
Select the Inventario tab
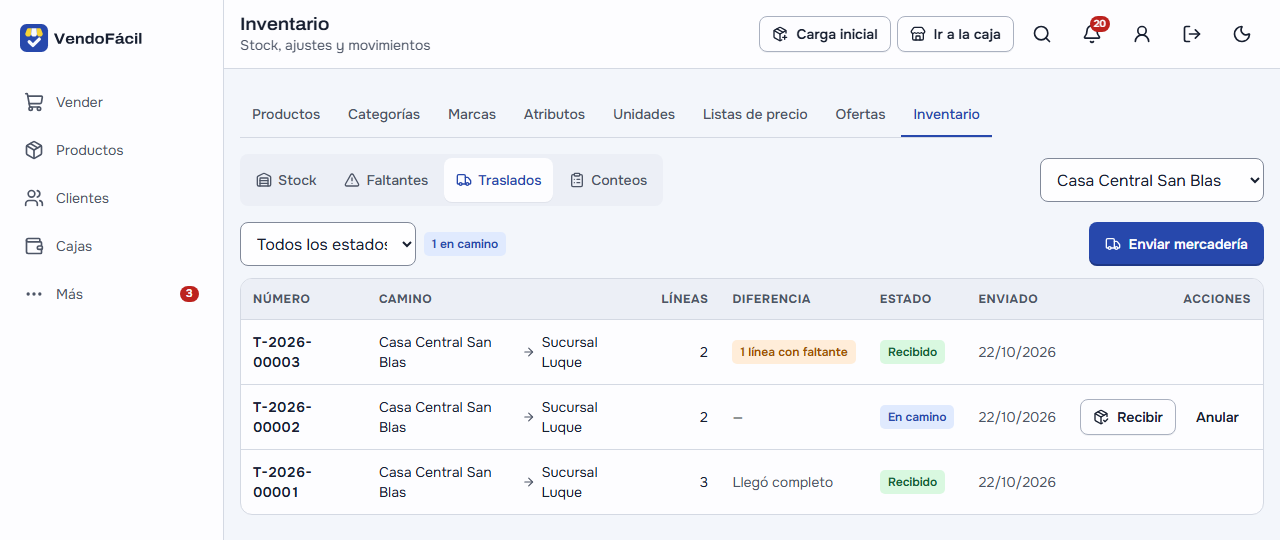click(x=946, y=114)
